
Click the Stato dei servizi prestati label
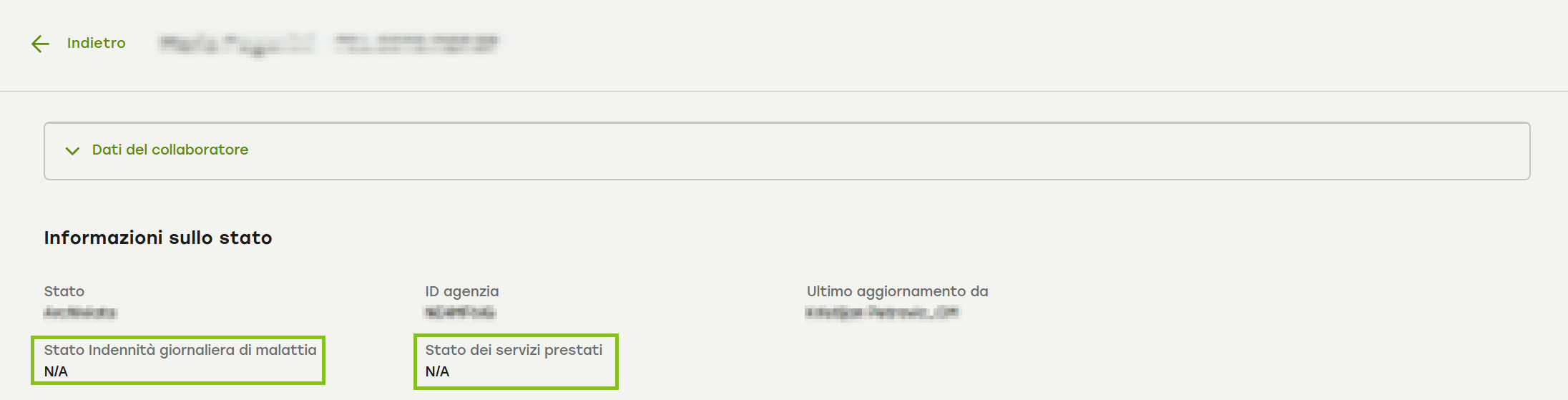point(514,350)
